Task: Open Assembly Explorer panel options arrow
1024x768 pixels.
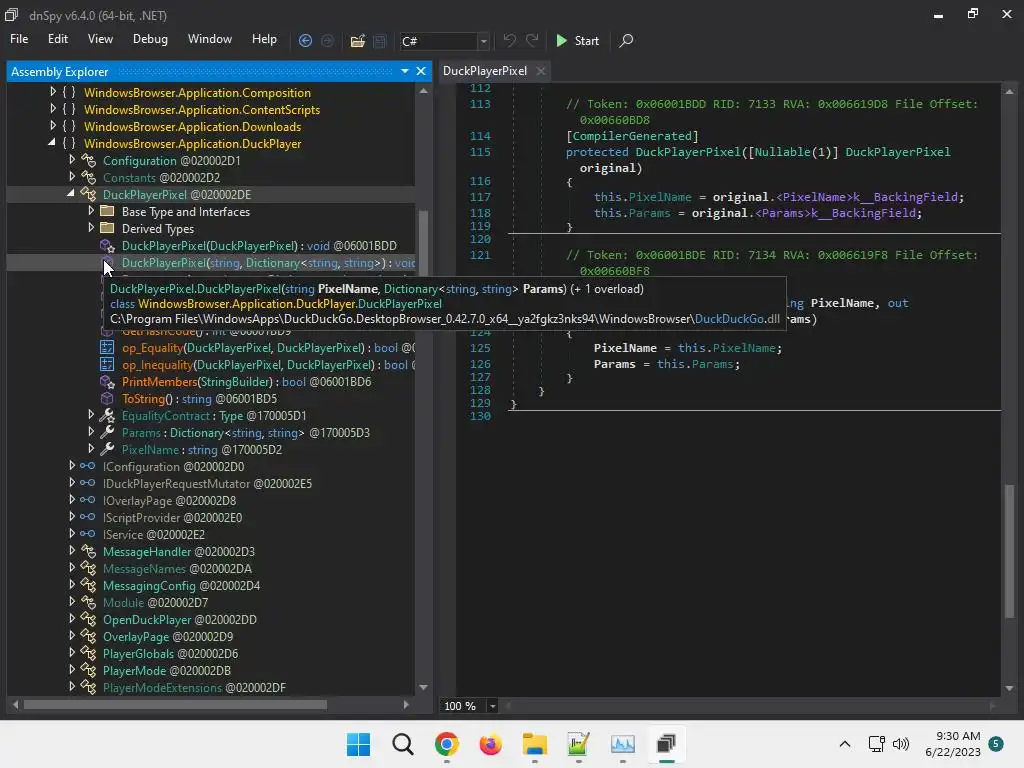Action: (x=405, y=71)
